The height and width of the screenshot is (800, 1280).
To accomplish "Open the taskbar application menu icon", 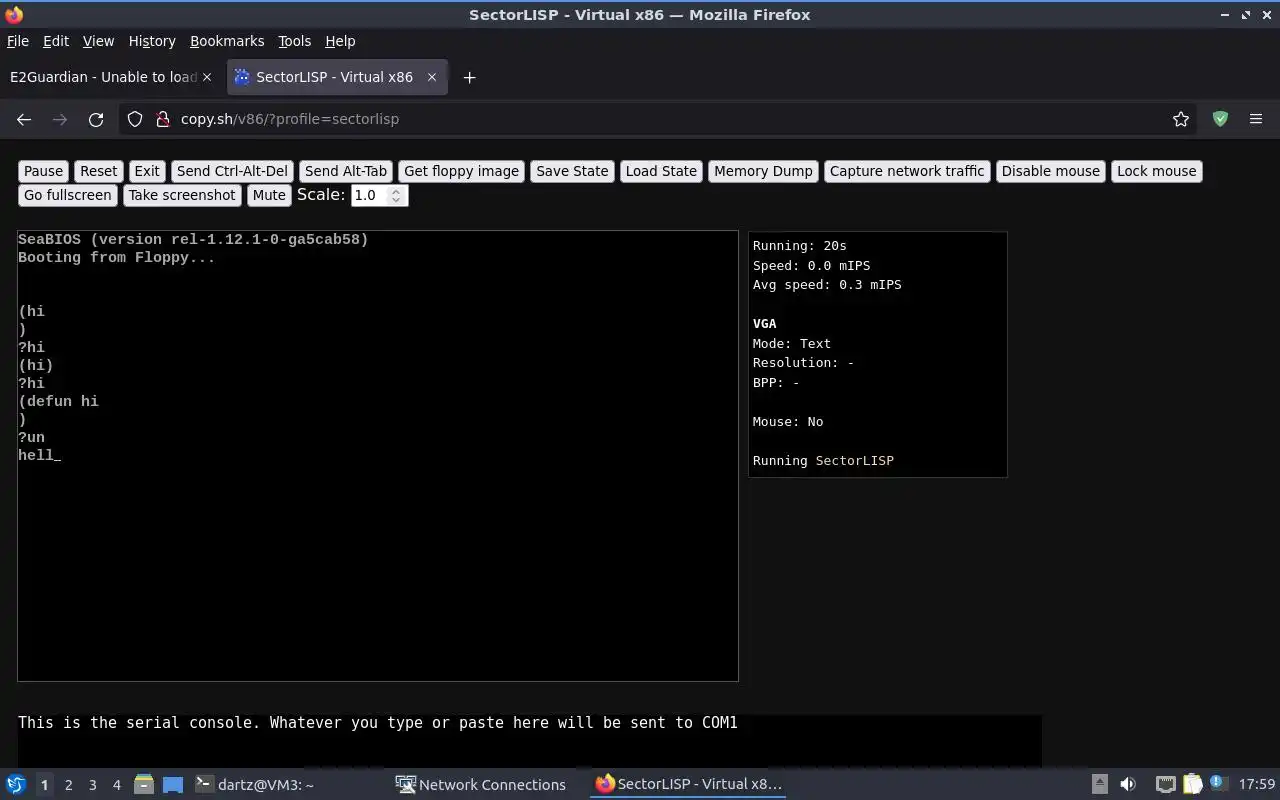I will pyautogui.click(x=16, y=784).
